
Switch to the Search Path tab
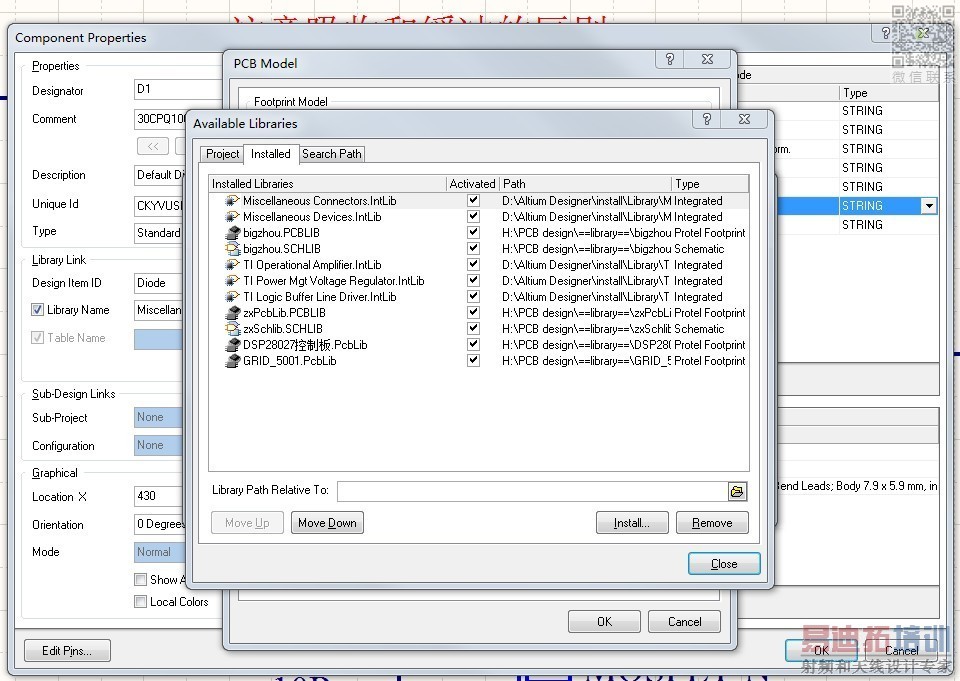click(x=332, y=154)
